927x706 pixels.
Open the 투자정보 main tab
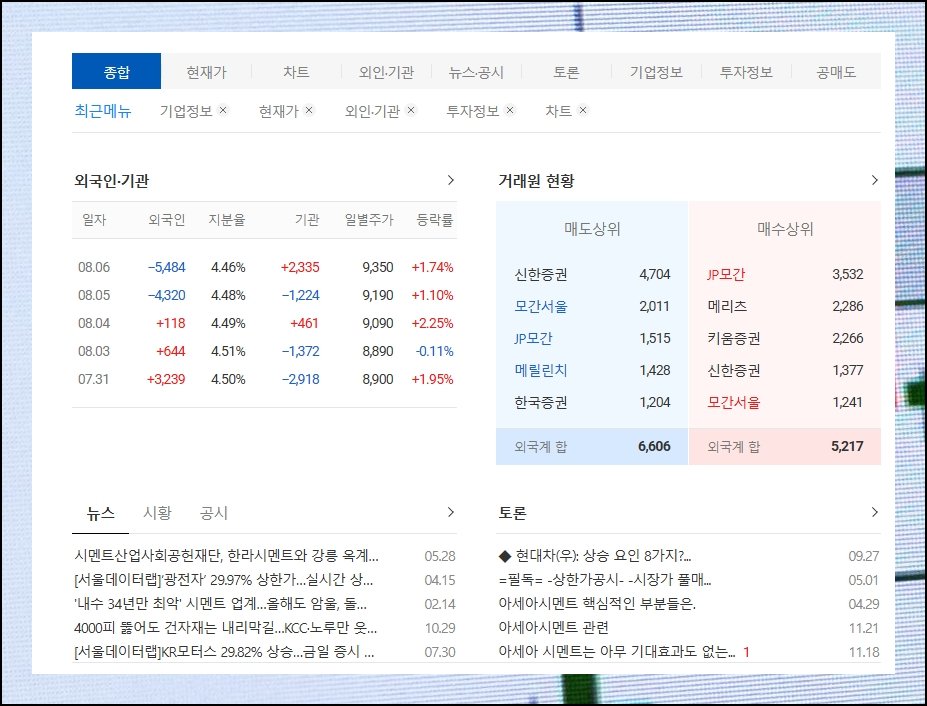[746, 72]
